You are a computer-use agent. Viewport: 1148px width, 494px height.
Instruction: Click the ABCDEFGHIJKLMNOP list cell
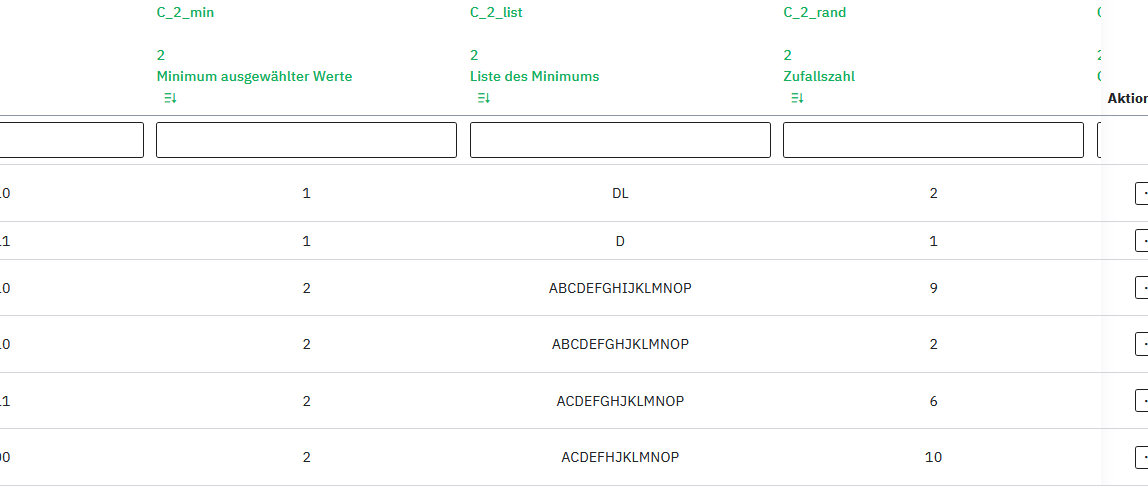coord(620,288)
